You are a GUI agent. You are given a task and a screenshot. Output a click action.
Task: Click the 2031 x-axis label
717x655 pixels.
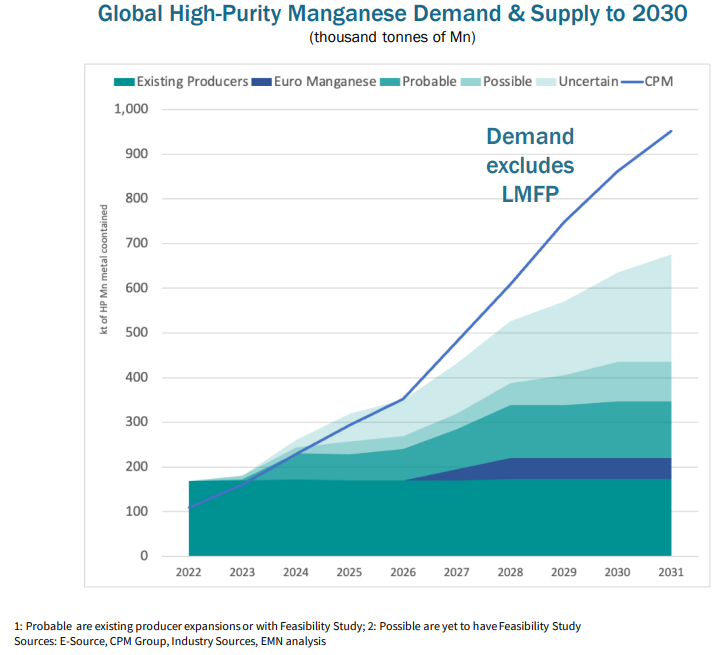(671, 574)
